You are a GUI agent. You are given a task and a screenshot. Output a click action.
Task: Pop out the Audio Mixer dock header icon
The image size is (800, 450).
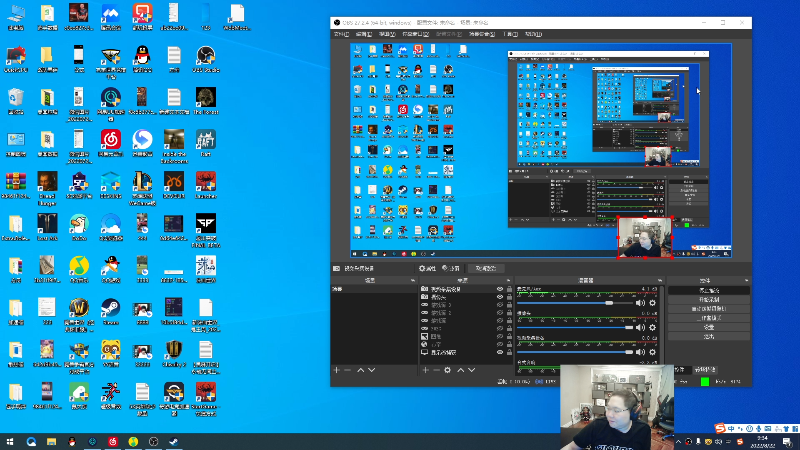tap(660, 281)
